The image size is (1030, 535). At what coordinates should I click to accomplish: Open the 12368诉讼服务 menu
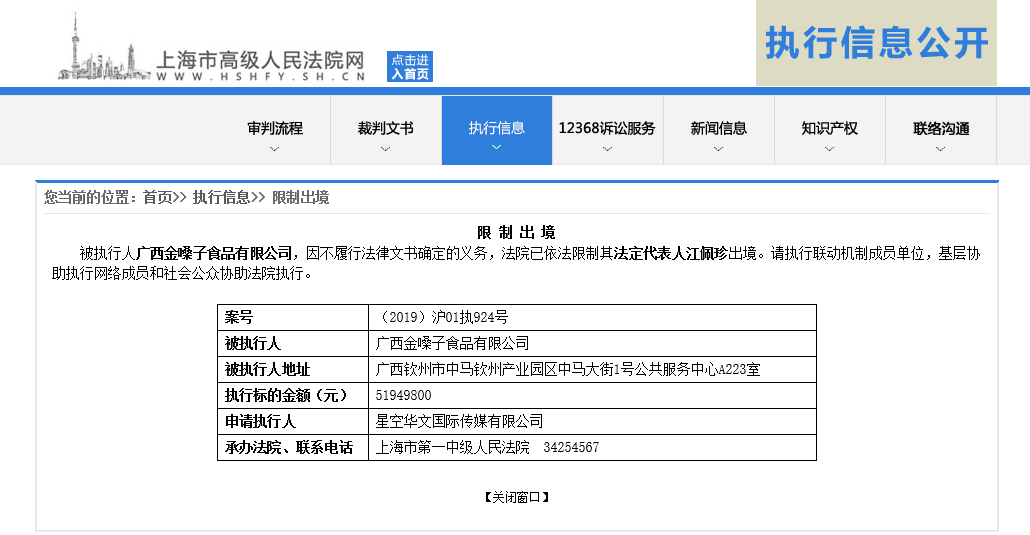pyautogui.click(x=607, y=128)
